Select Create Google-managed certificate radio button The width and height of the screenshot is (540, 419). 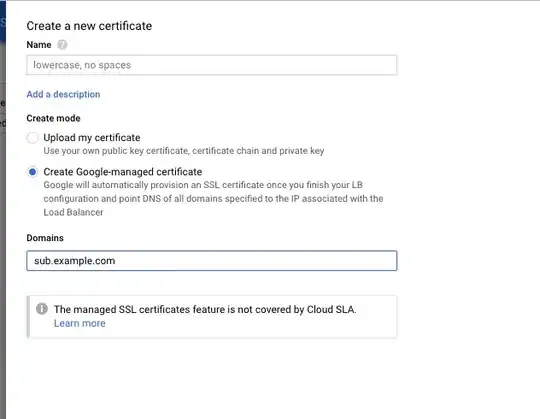32,172
